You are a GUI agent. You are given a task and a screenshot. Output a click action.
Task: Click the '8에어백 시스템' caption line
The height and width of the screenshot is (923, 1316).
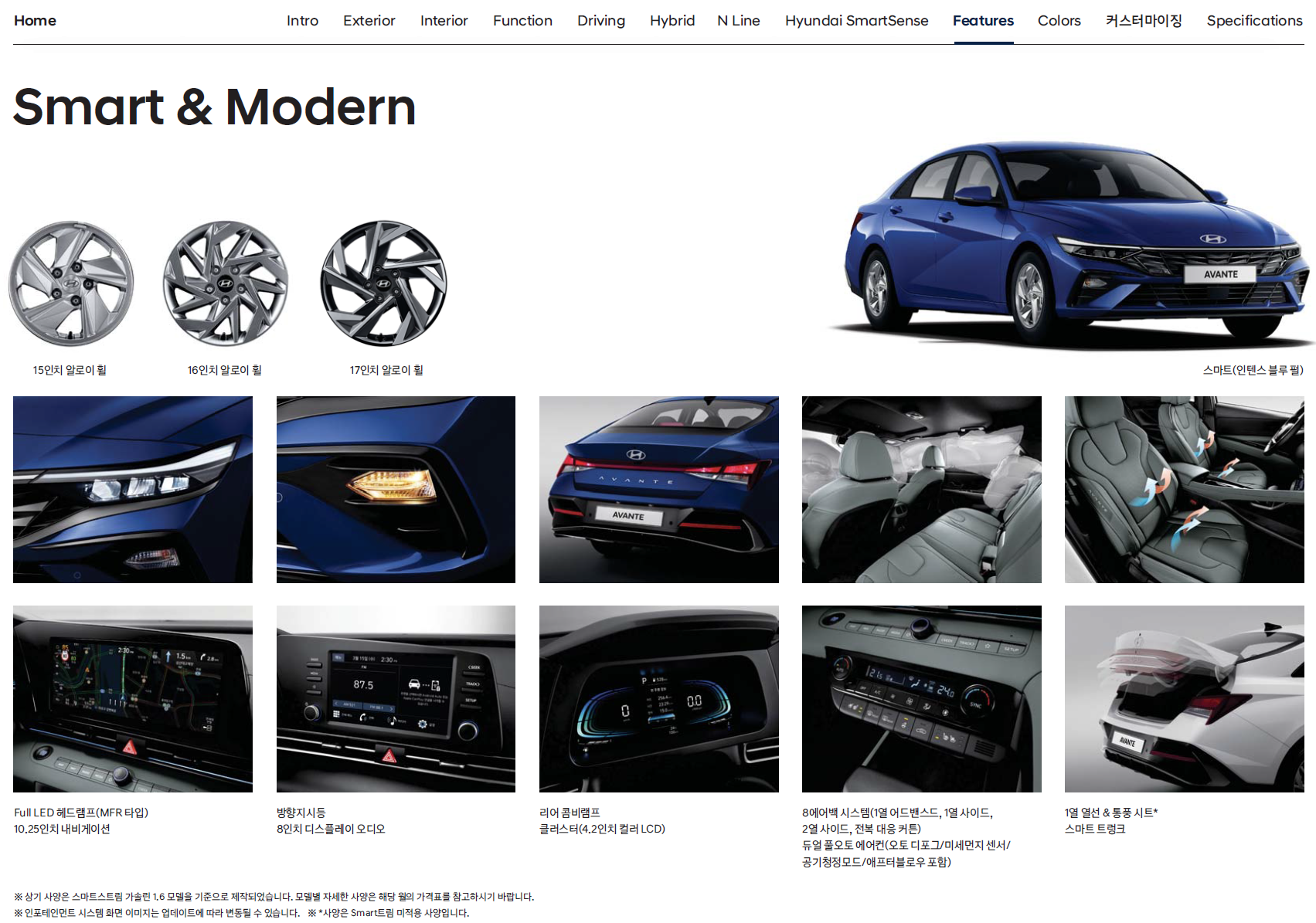pos(897,813)
